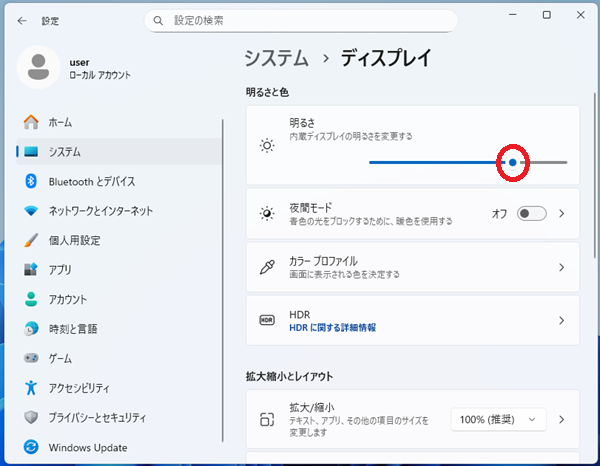The image size is (600, 466).
Task: Open Windows Update settings
Action: pyautogui.click(x=119, y=447)
